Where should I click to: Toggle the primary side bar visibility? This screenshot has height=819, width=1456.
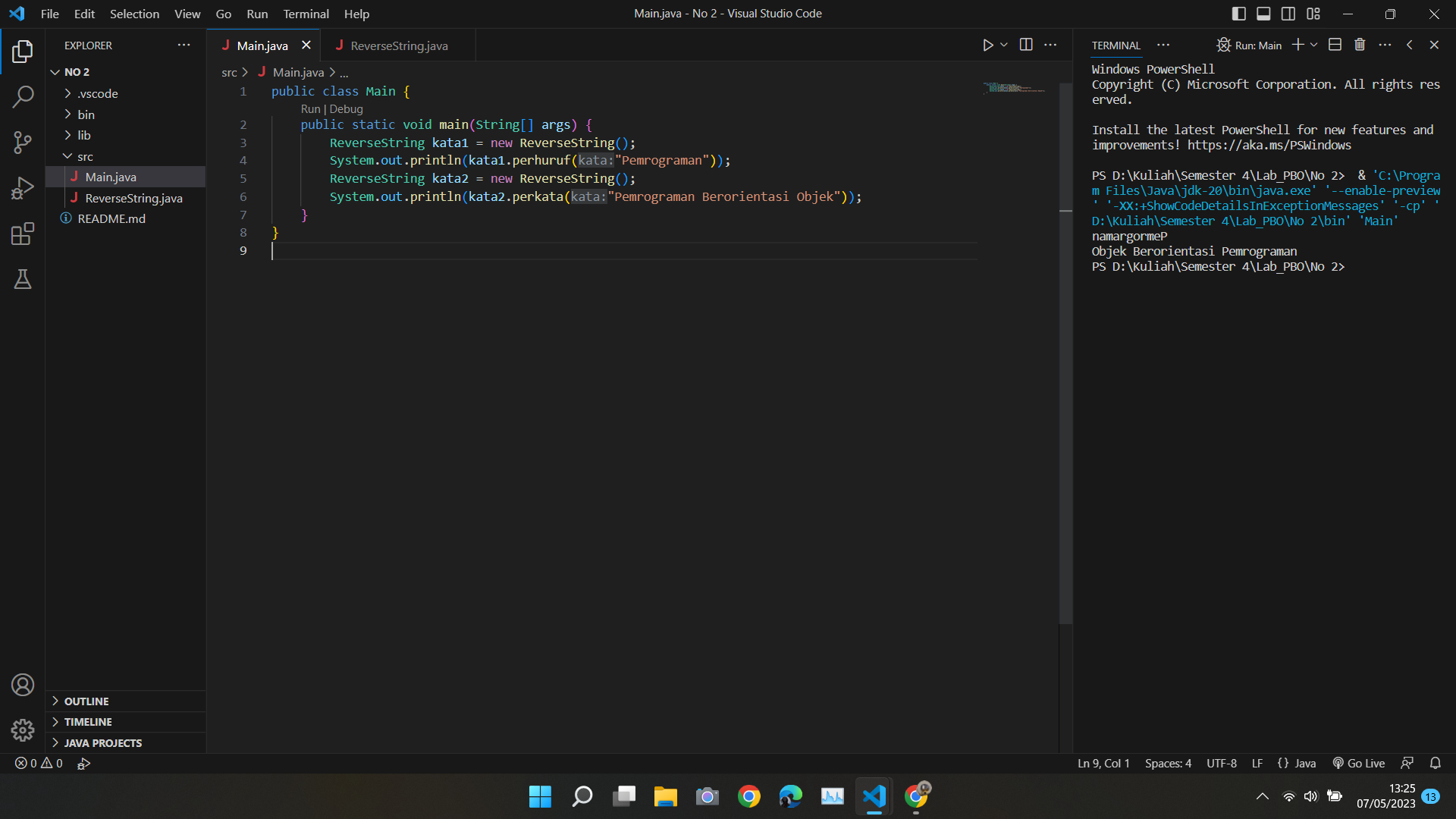[1238, 13]
